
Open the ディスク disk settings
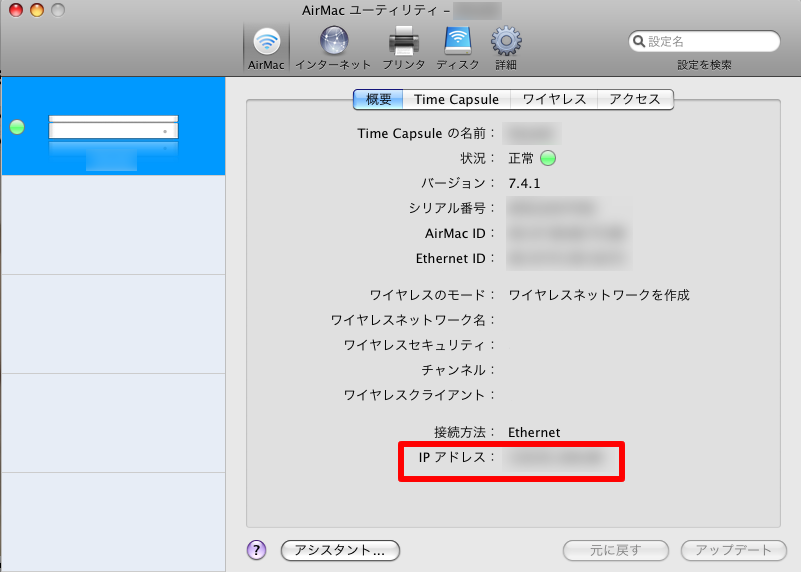(458, 49)
